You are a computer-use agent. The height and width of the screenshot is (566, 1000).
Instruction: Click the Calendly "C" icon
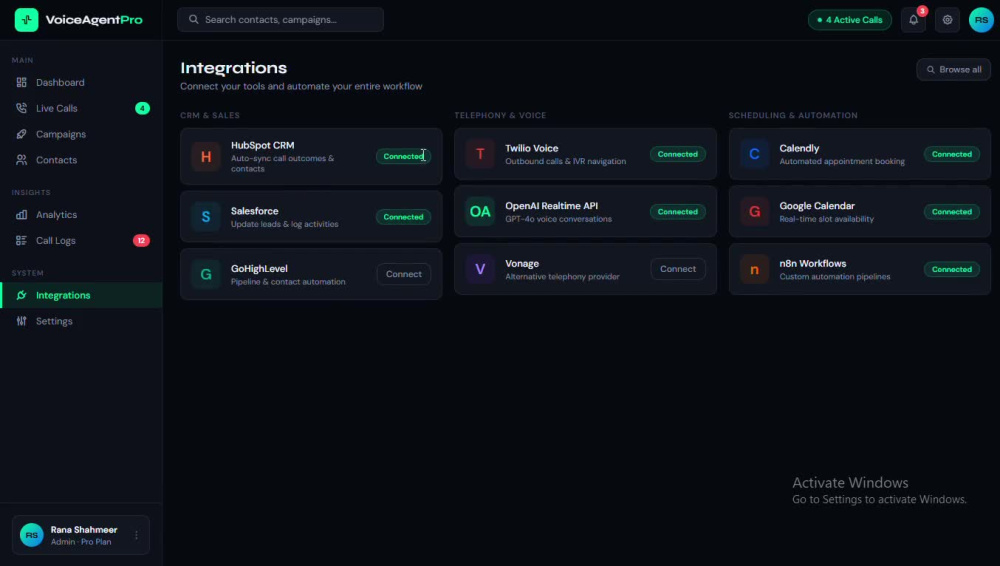point(754,154)
